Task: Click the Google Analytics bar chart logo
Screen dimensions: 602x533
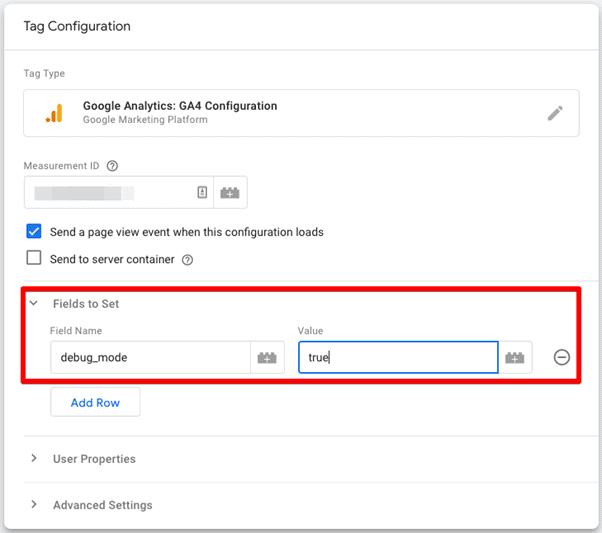Action: click(x=54, y=113)
